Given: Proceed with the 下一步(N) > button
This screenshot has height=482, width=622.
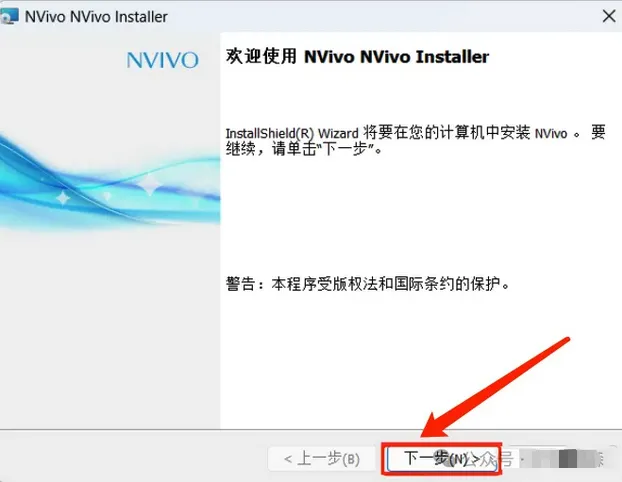Looking at the screenshot, I should point(442,459).
